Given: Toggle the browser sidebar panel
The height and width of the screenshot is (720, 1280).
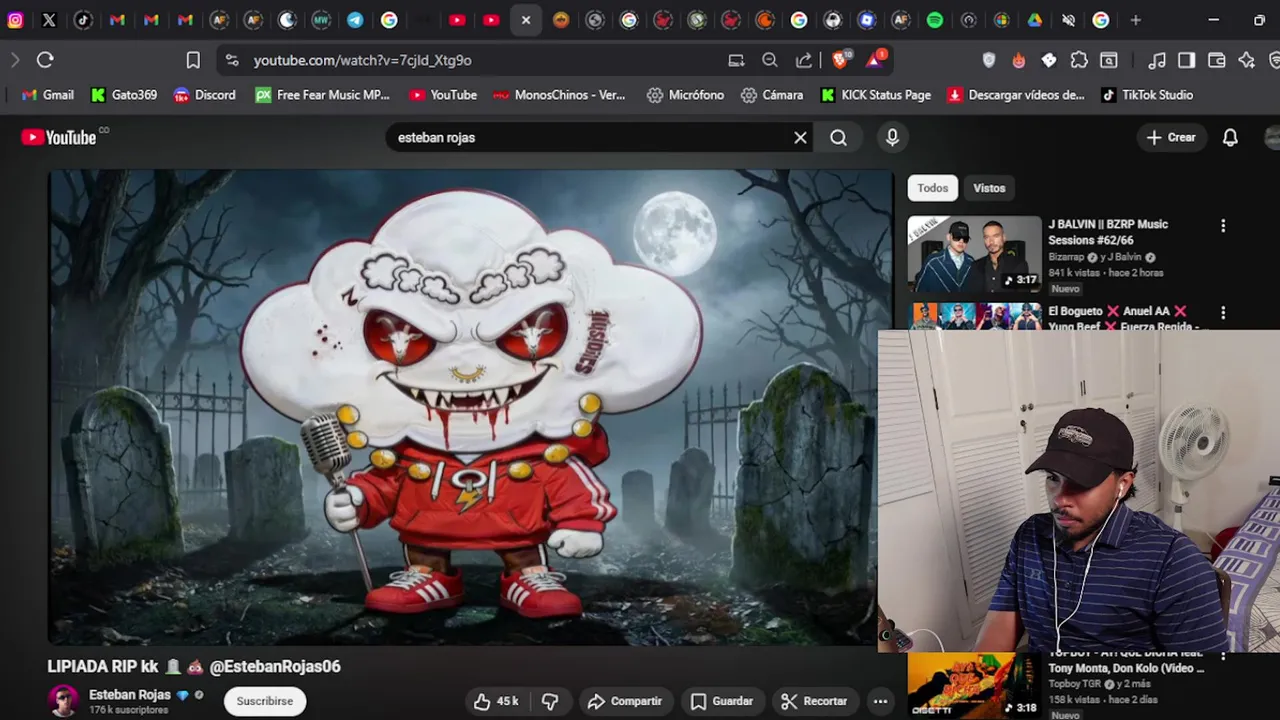Looking at the screenshot, I should 1187,60.
